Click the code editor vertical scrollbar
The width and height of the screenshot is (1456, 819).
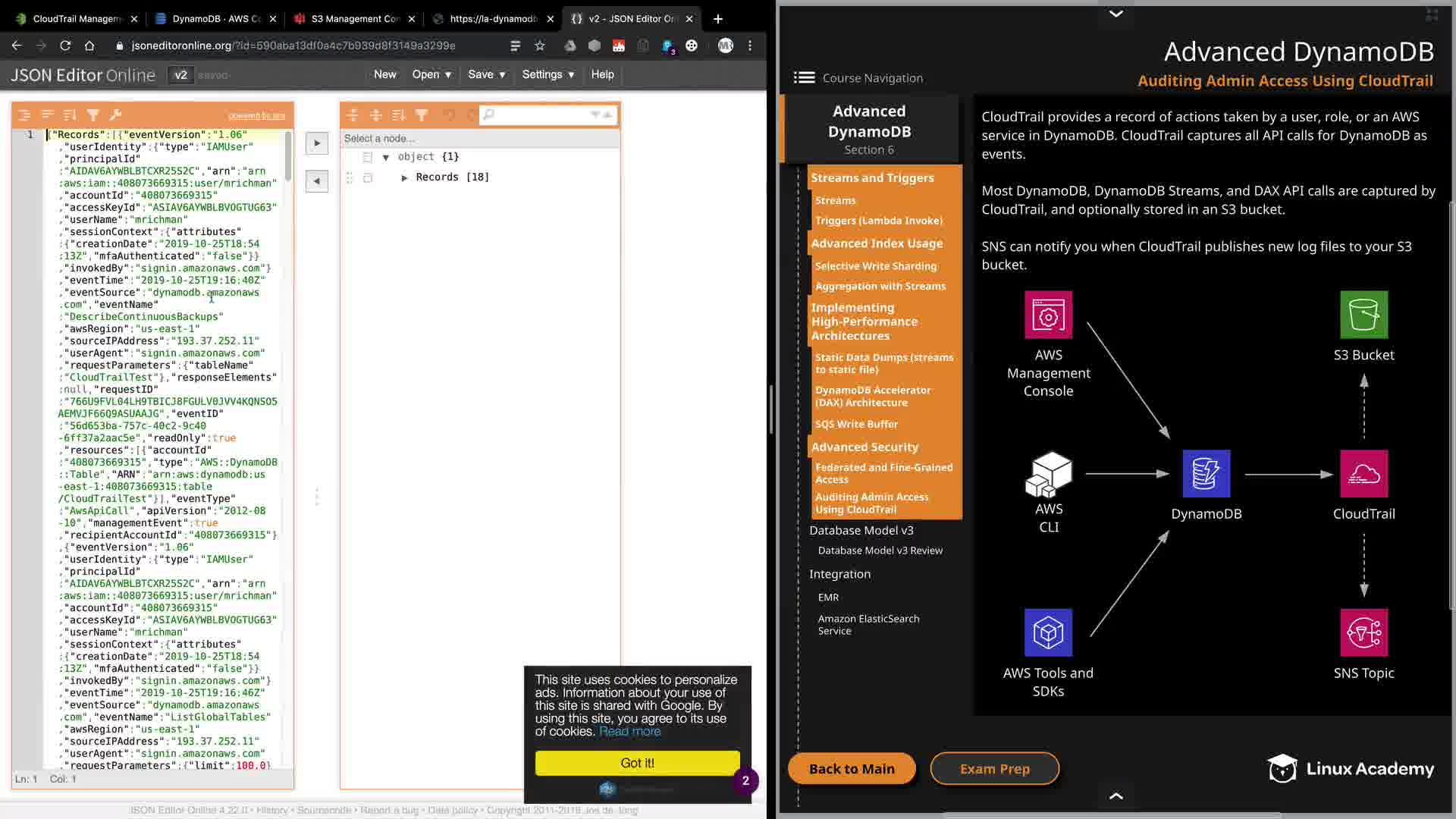pos(288,156)
